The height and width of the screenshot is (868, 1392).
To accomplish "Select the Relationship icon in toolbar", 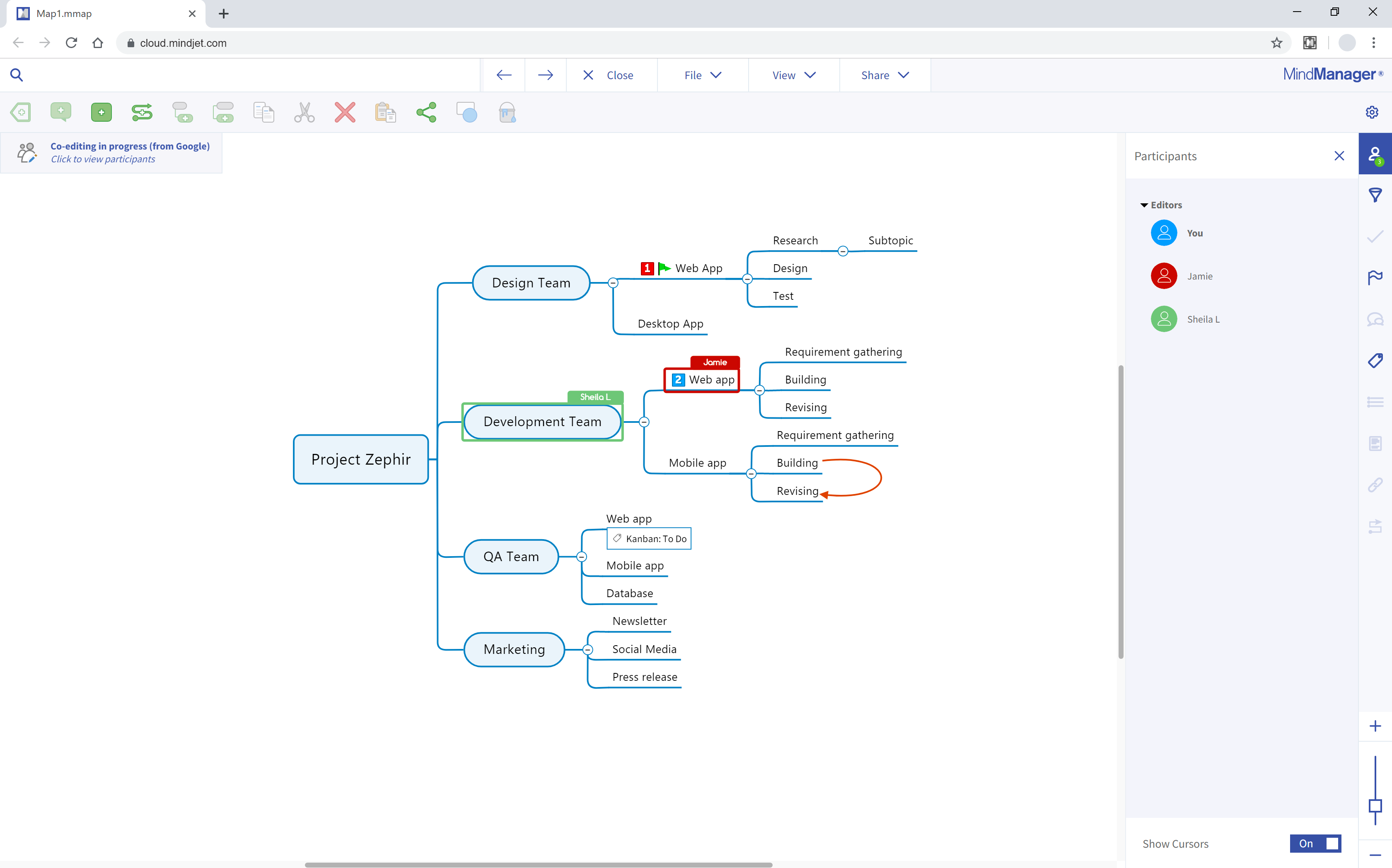I will tap(142, 112).
